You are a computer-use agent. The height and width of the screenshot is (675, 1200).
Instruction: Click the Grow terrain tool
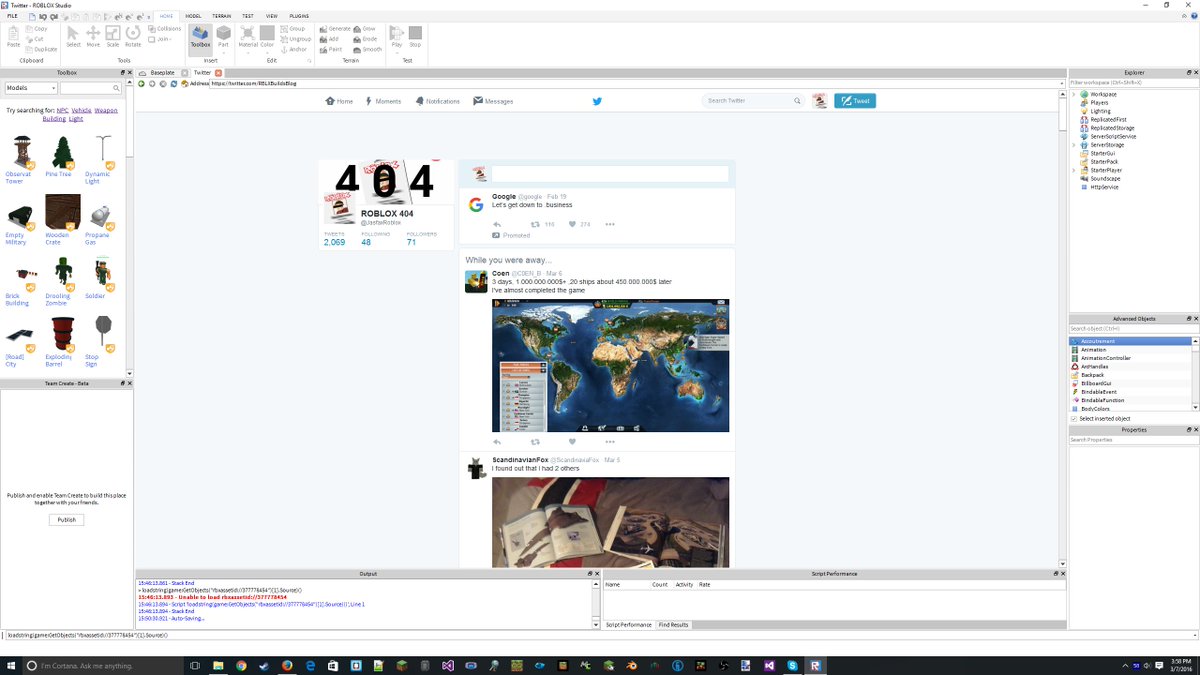pyautogui.click(x=365, y=29)
